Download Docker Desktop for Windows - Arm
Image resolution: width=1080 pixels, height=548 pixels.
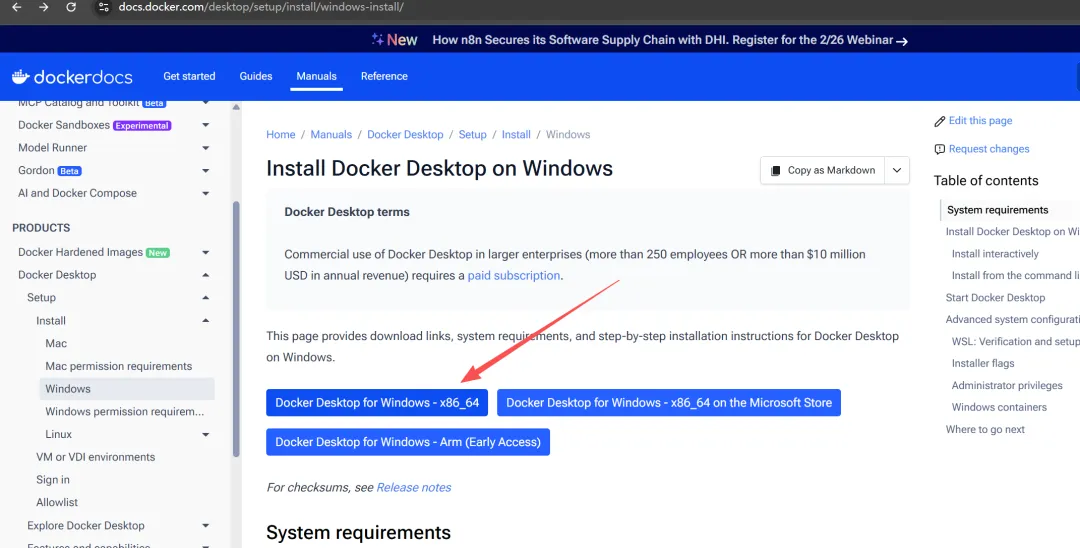408,442
